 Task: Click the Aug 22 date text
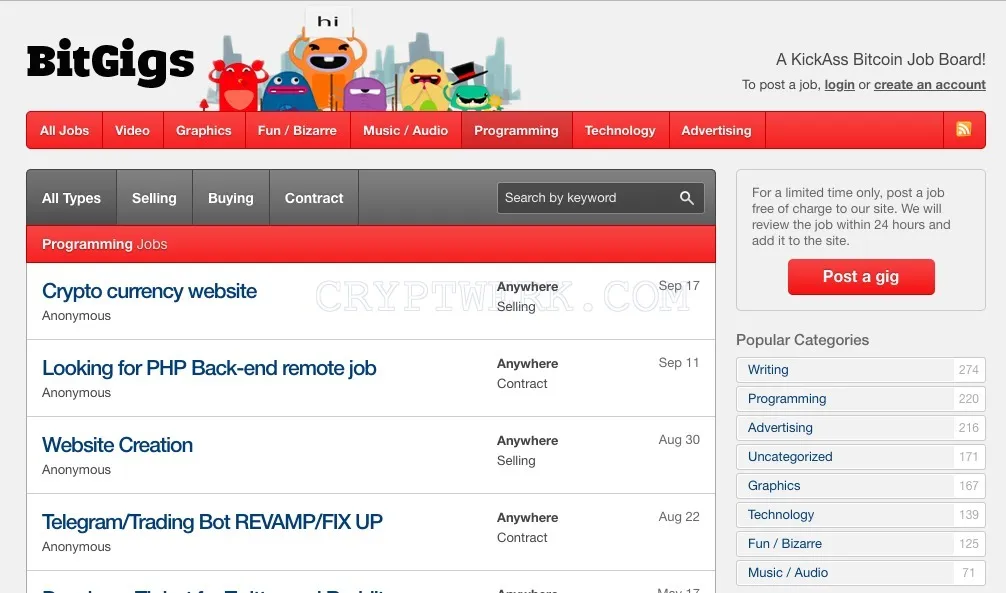[x=679, y=517]
